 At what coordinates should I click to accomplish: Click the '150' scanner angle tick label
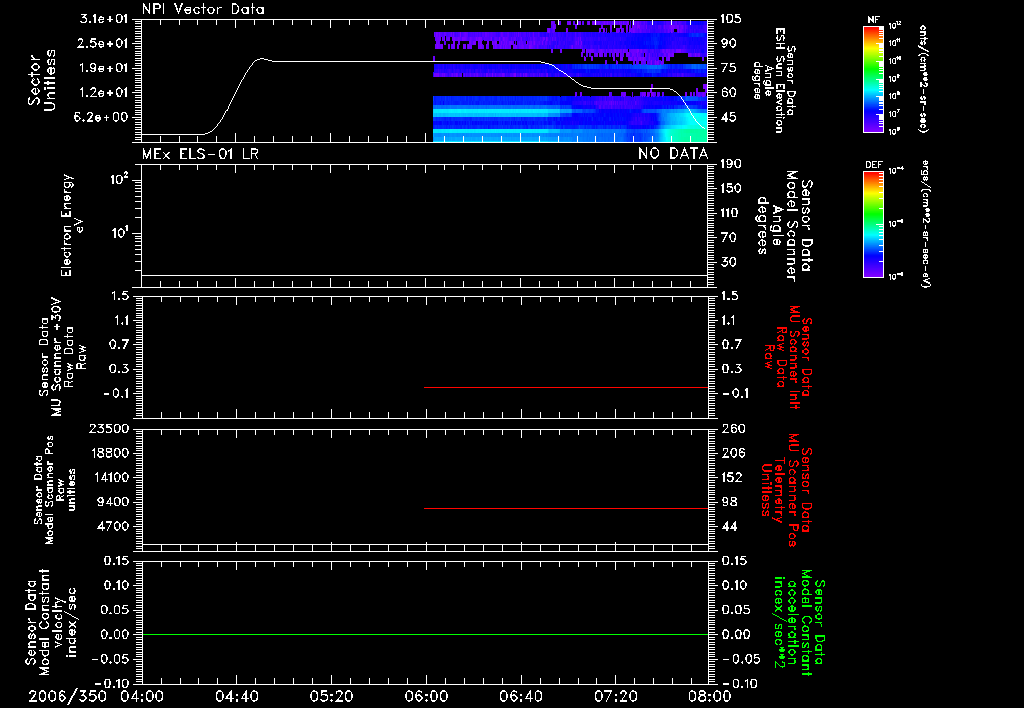(x=731, y=188)
